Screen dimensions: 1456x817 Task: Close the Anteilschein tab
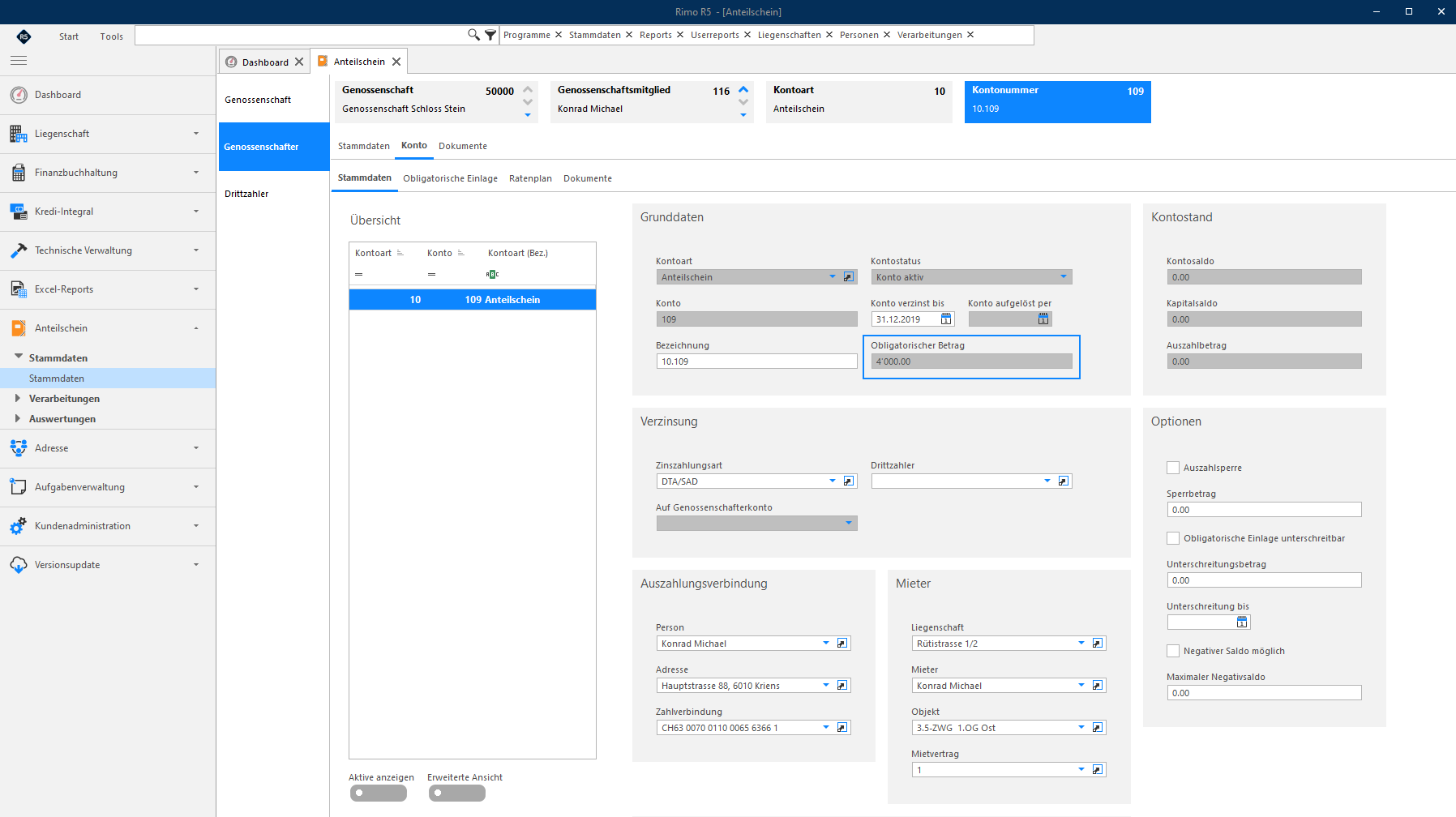click(x=396, y=62)
